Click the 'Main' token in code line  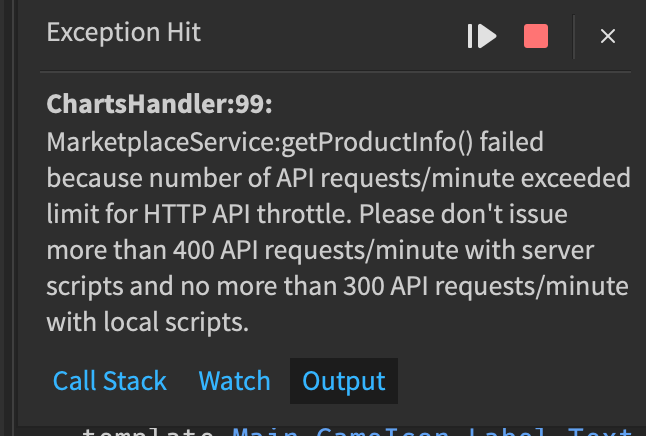click(x=265, y=432)
